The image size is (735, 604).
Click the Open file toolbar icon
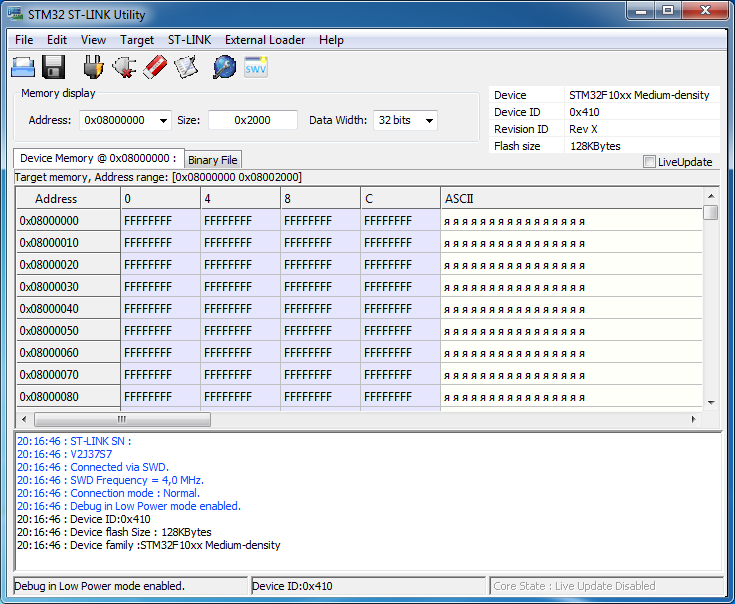(23, 67)
